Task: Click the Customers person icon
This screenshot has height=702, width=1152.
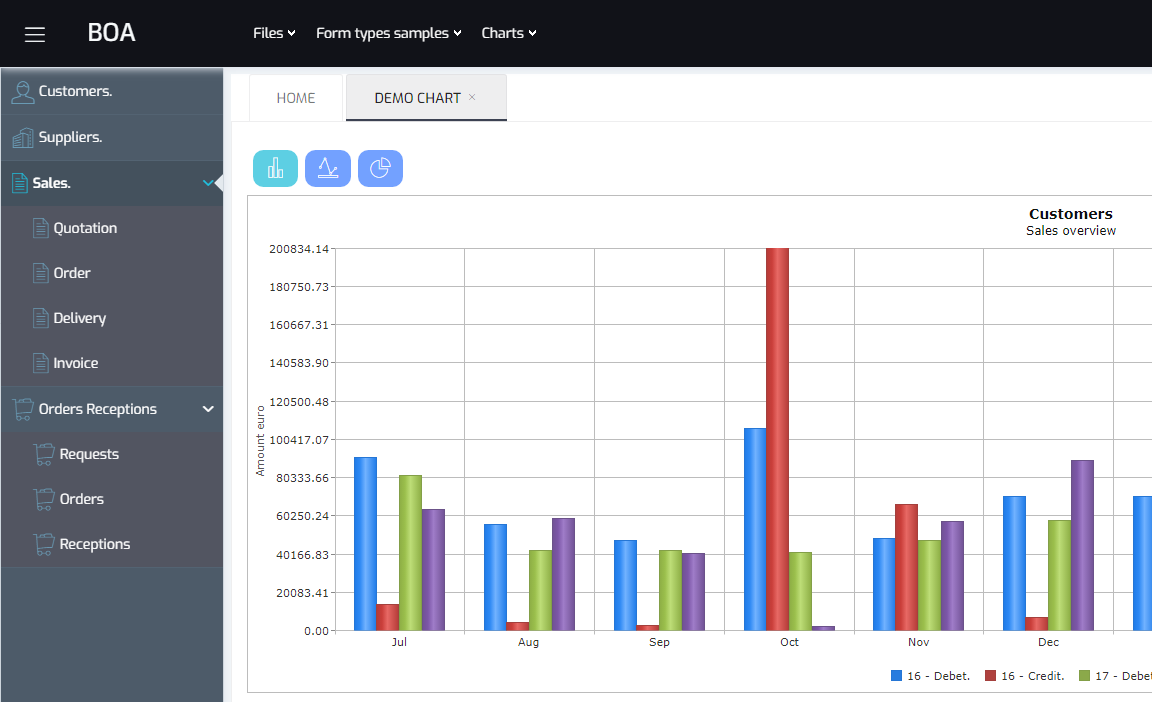Action: [x=23, y=92]
